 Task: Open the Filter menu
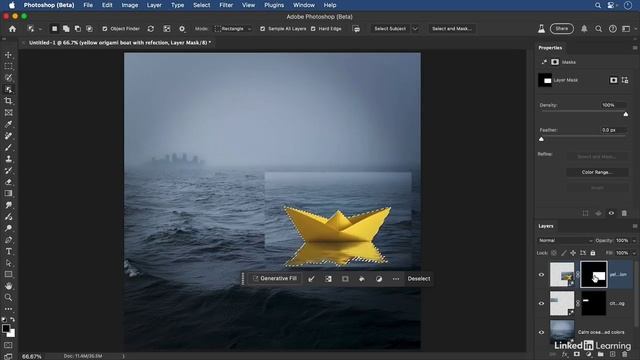226,5
